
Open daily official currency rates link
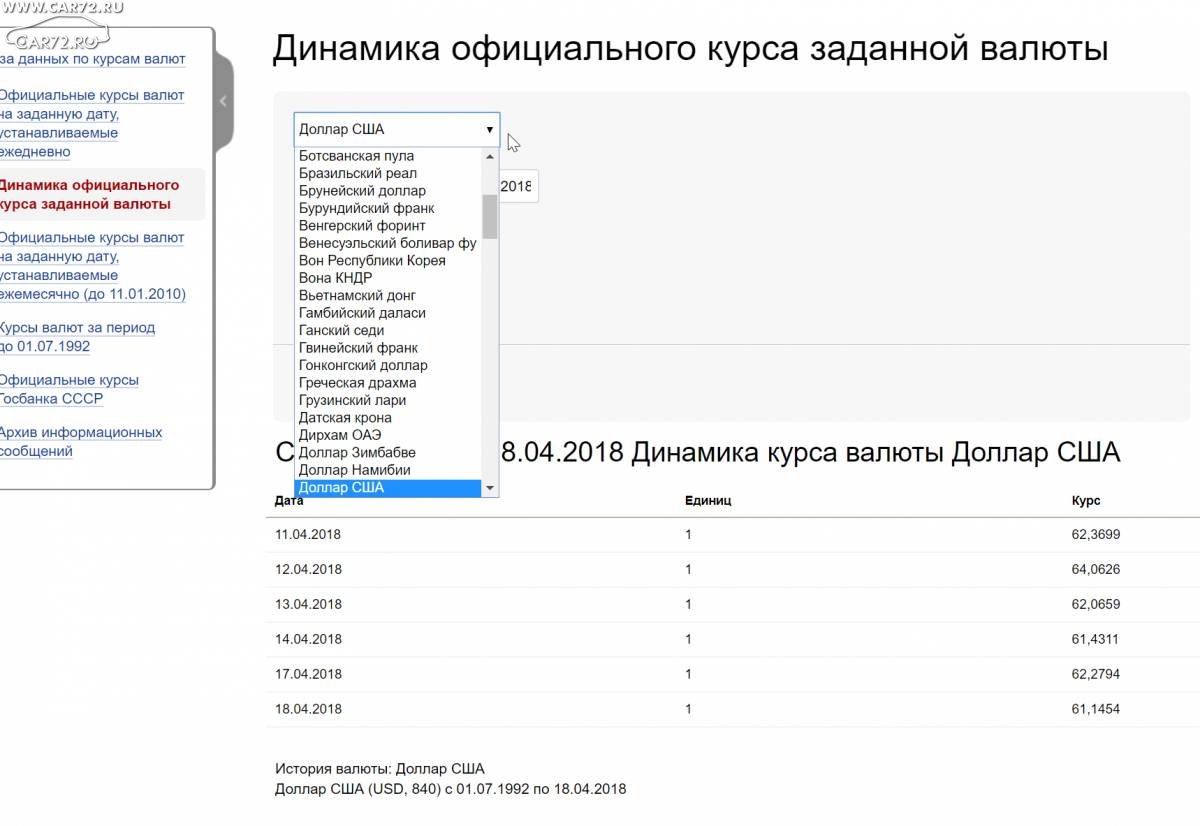[91, 124]
